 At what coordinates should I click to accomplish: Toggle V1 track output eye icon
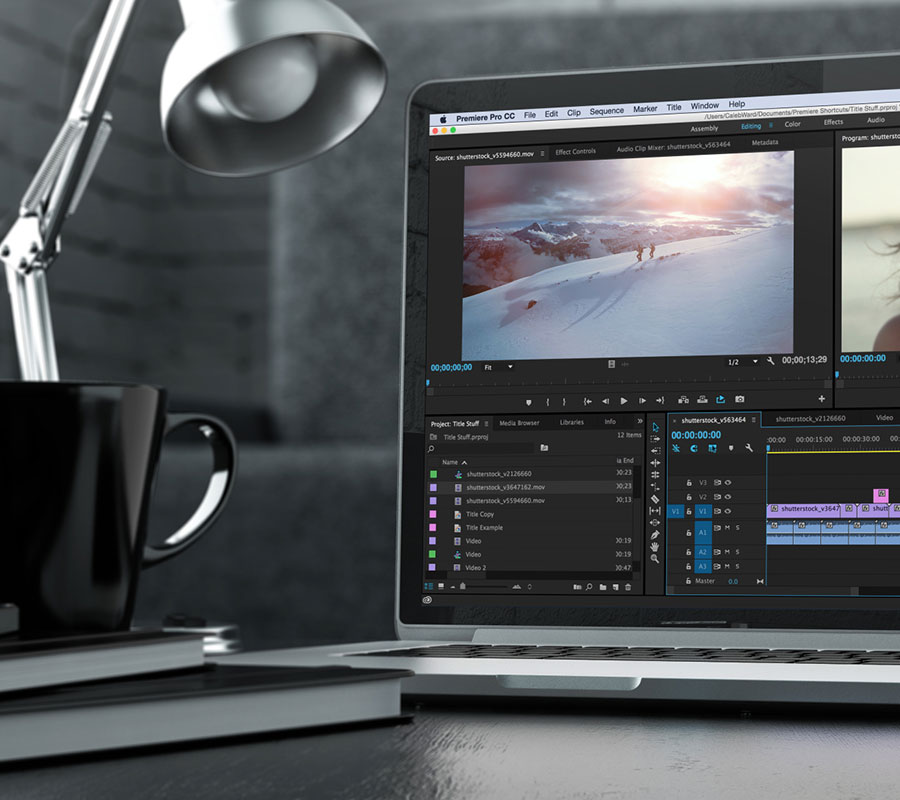[727, 510]
